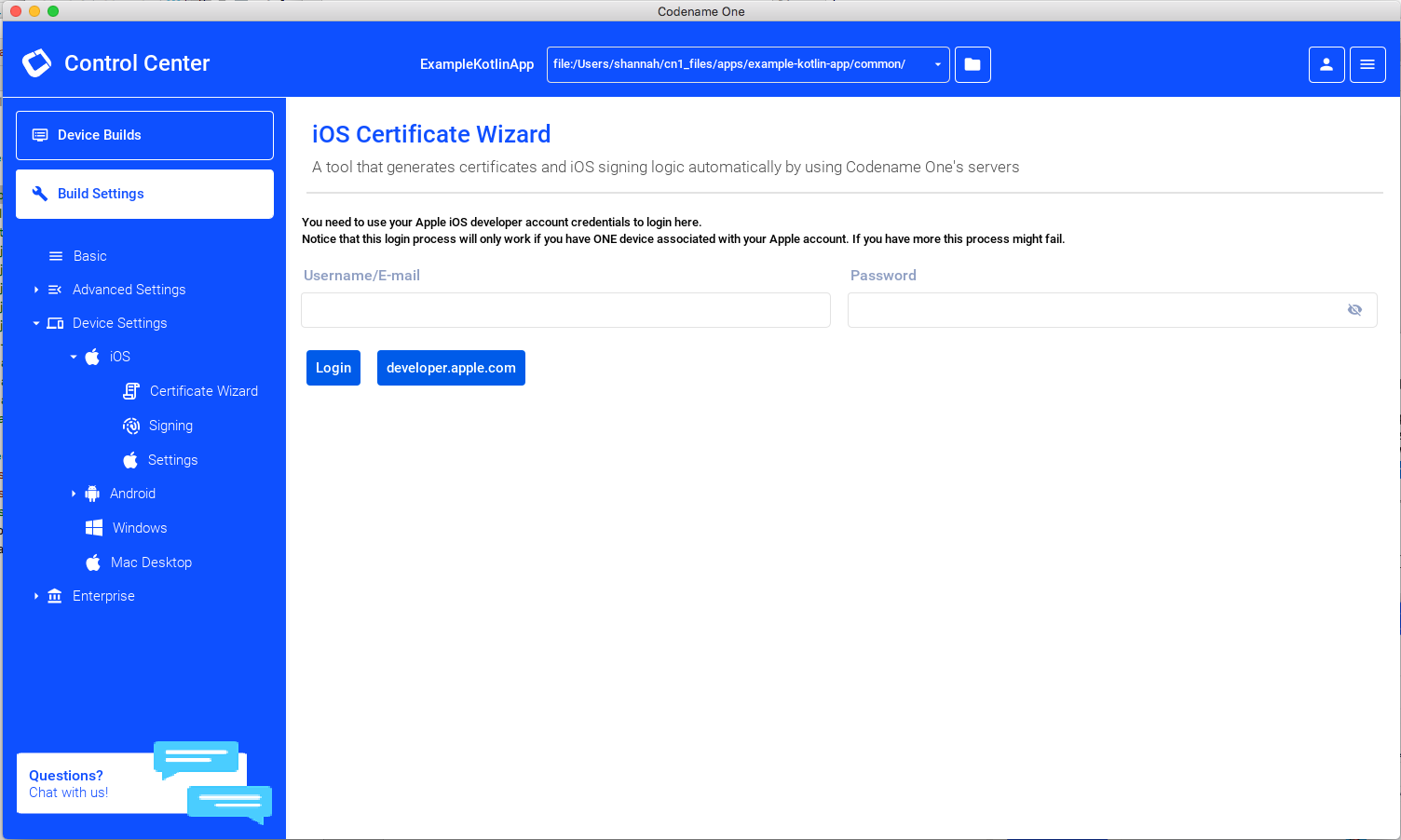Focus the Password input field
This screenshot has width=1401, height=840.
click(1112, 310)
